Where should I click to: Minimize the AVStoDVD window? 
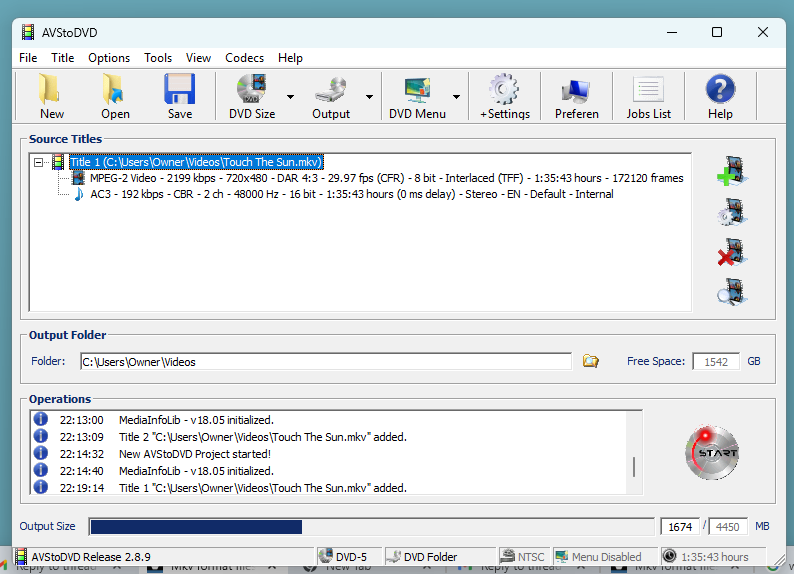tap(671, 32)
